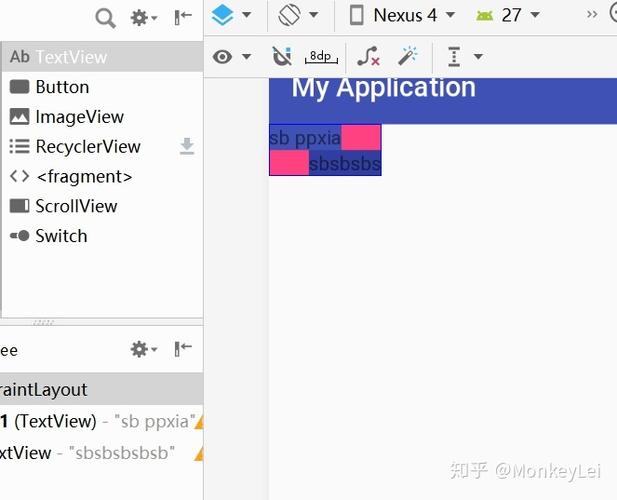Click the My Application title bar
The image size is (617, 500).
click(443, 101)
